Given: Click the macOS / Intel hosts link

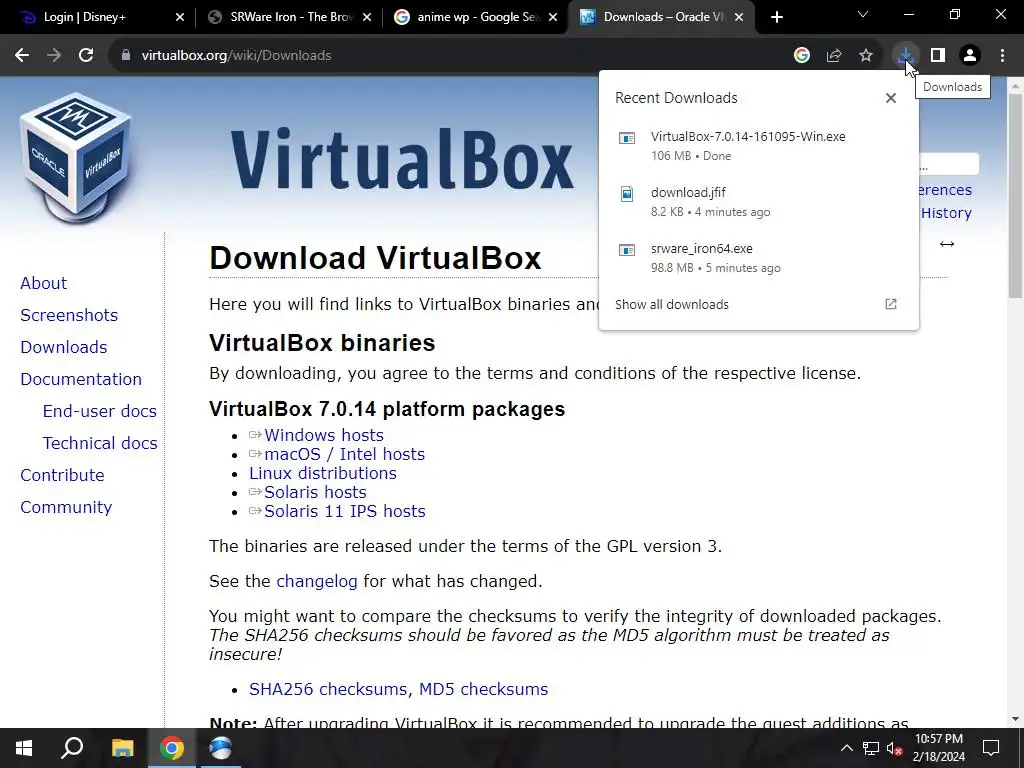Looking at the screenshot, I should tap(344, 454).
